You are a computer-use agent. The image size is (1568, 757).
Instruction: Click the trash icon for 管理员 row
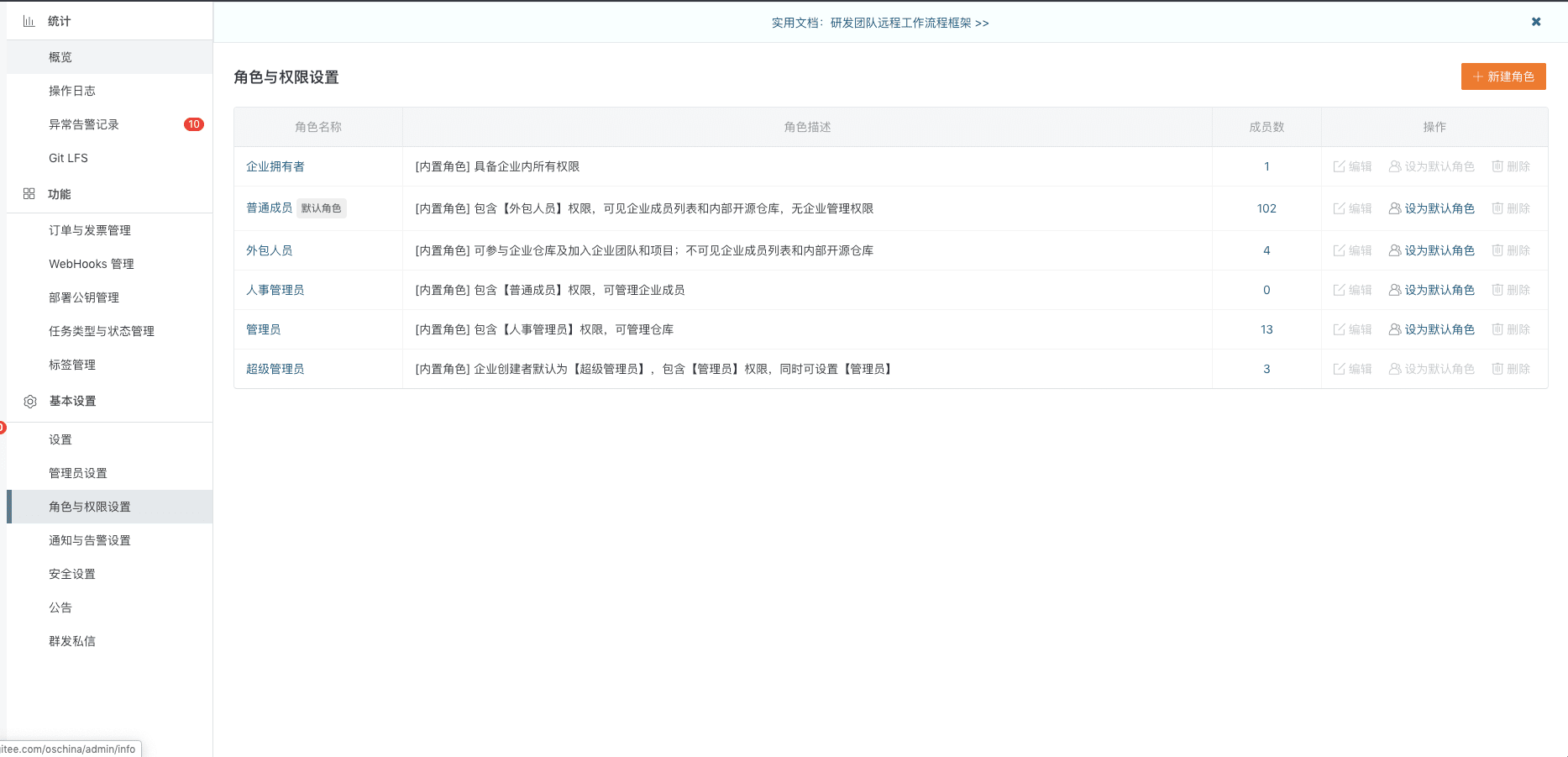pyautogui.click(x=1497, y=329)
